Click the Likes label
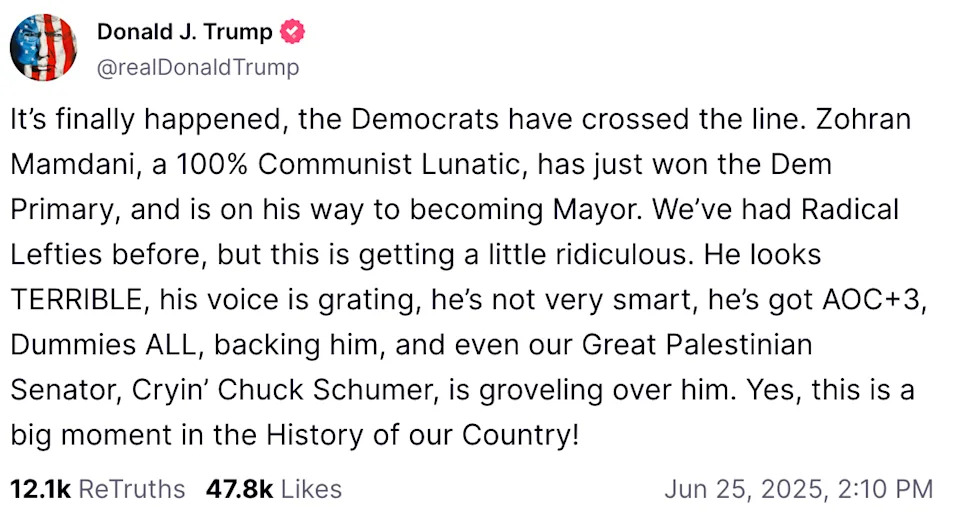 click(311, 489)
